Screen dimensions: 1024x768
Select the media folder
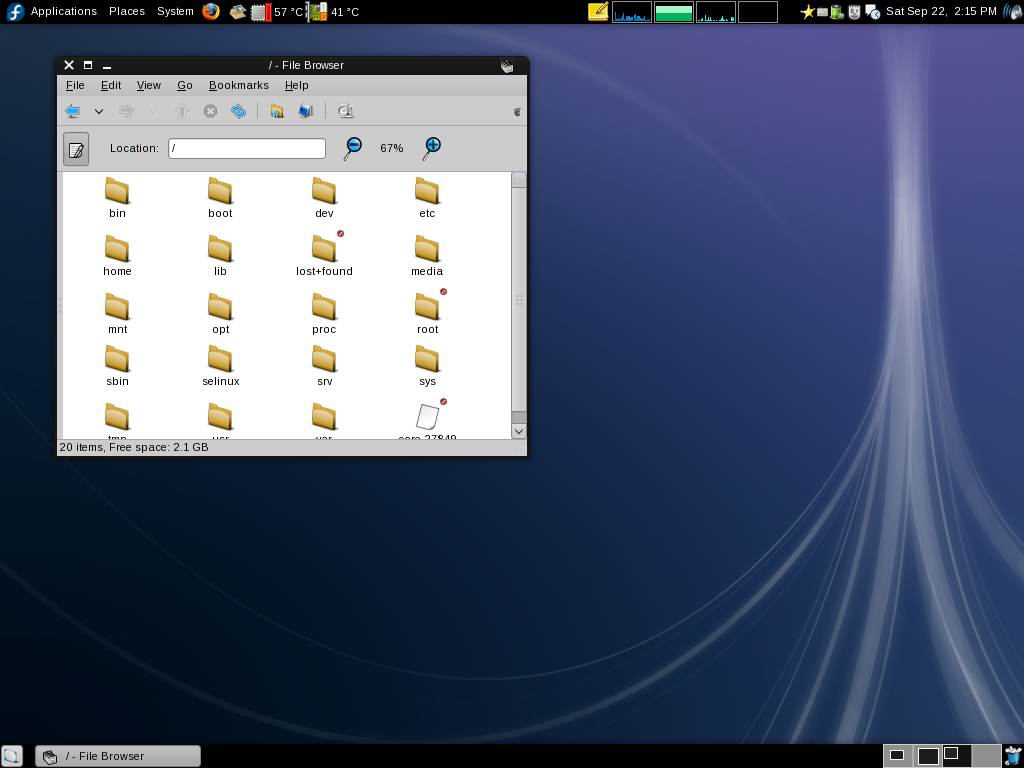(427, 255)
